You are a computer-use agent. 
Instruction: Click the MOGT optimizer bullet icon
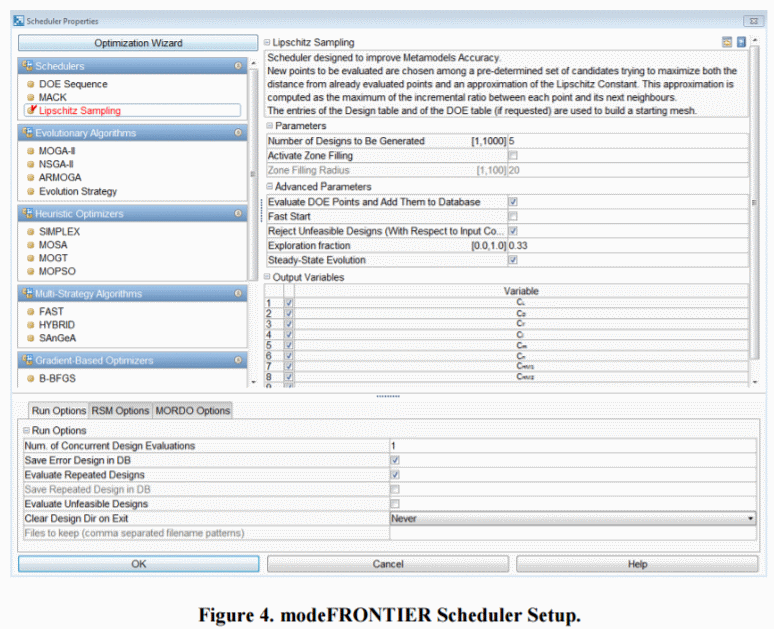(31, 258)
